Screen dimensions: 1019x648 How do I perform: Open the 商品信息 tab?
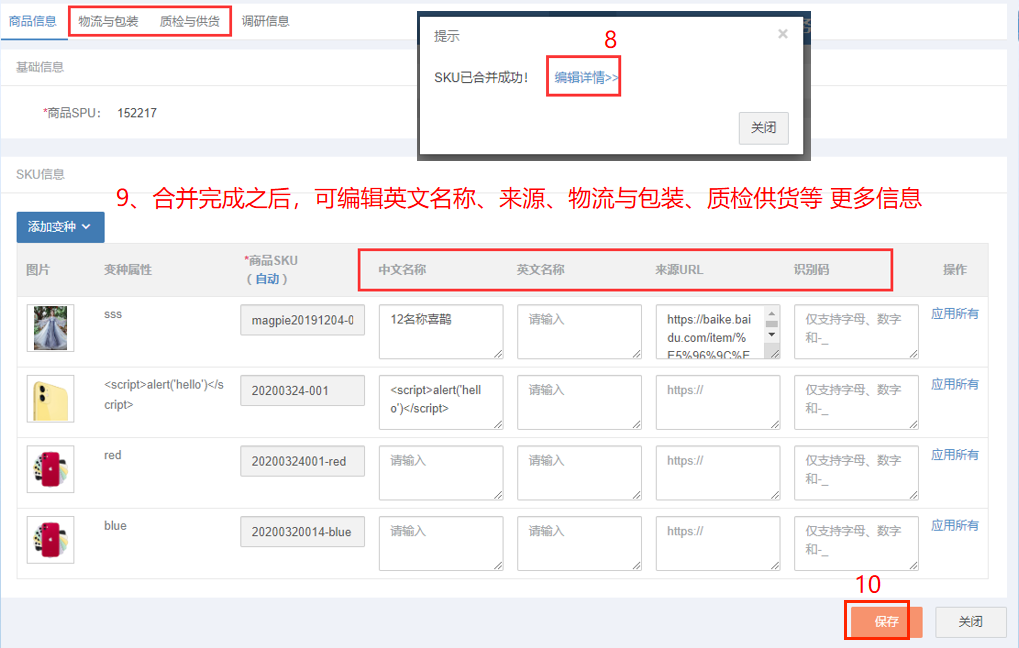[32, 21]
